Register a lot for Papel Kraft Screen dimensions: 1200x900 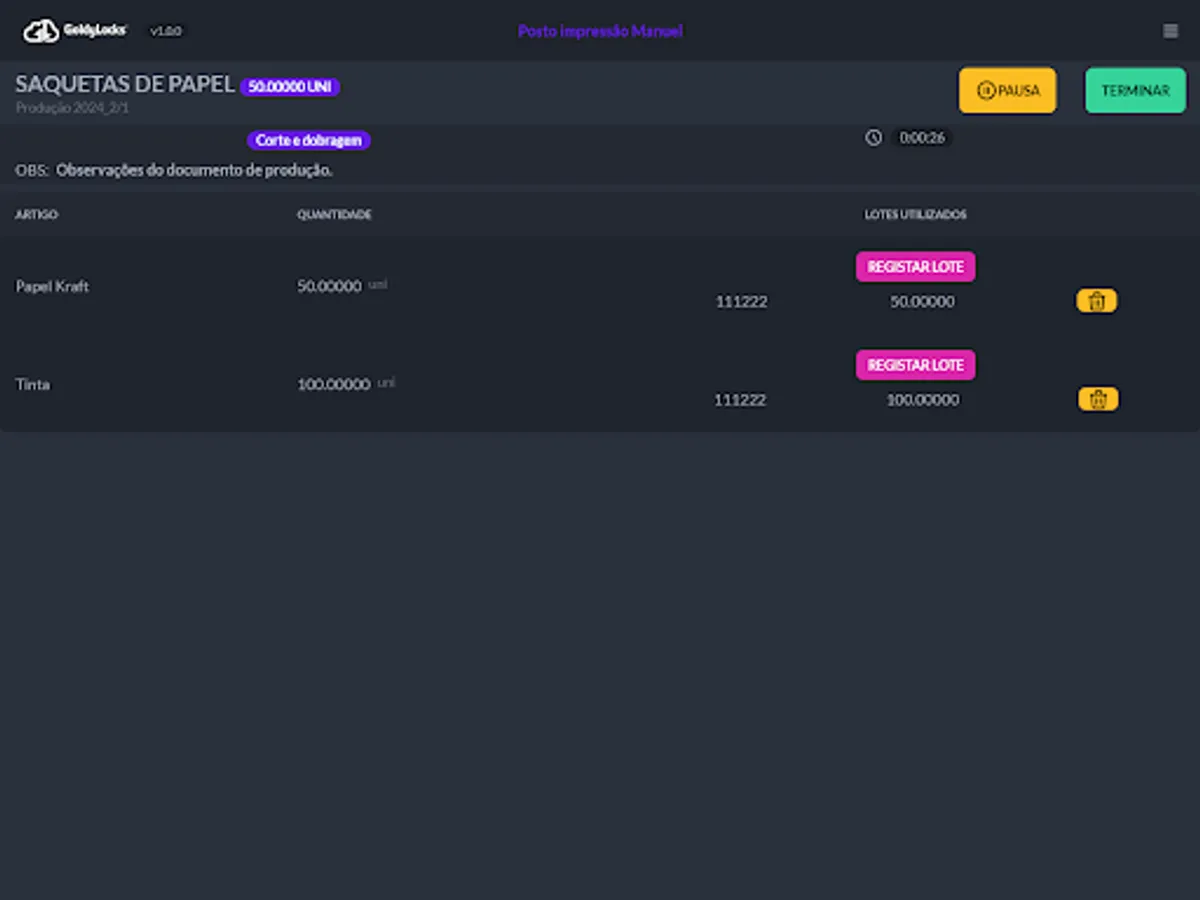[x=915, y=267]
